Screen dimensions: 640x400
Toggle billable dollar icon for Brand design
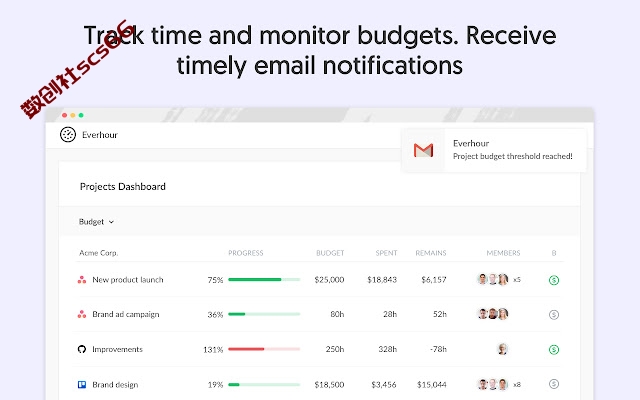pos(554,384)
